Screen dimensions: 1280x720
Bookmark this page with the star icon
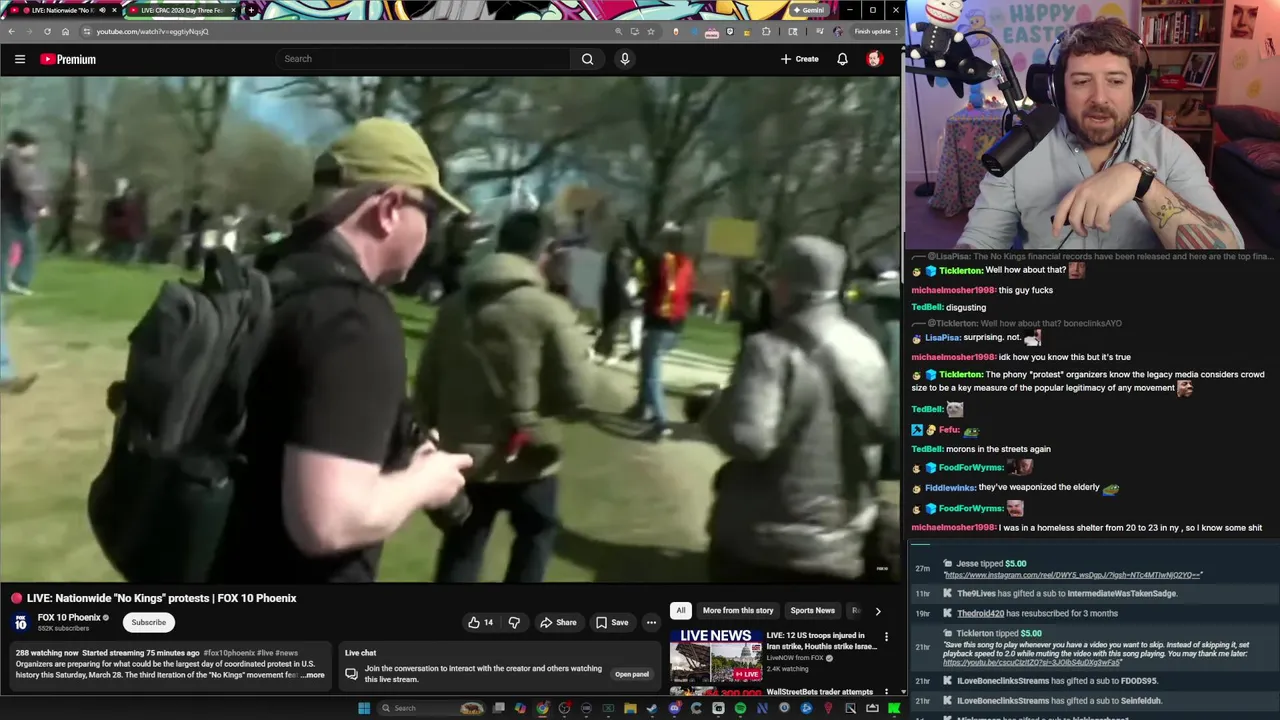pyautogui.click(x=650, y=31)
